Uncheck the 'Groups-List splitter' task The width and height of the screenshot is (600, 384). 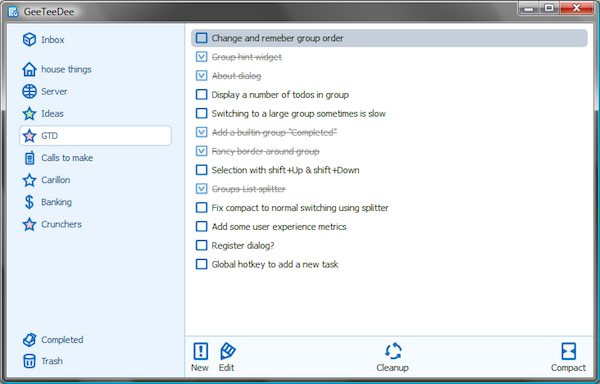201,189
